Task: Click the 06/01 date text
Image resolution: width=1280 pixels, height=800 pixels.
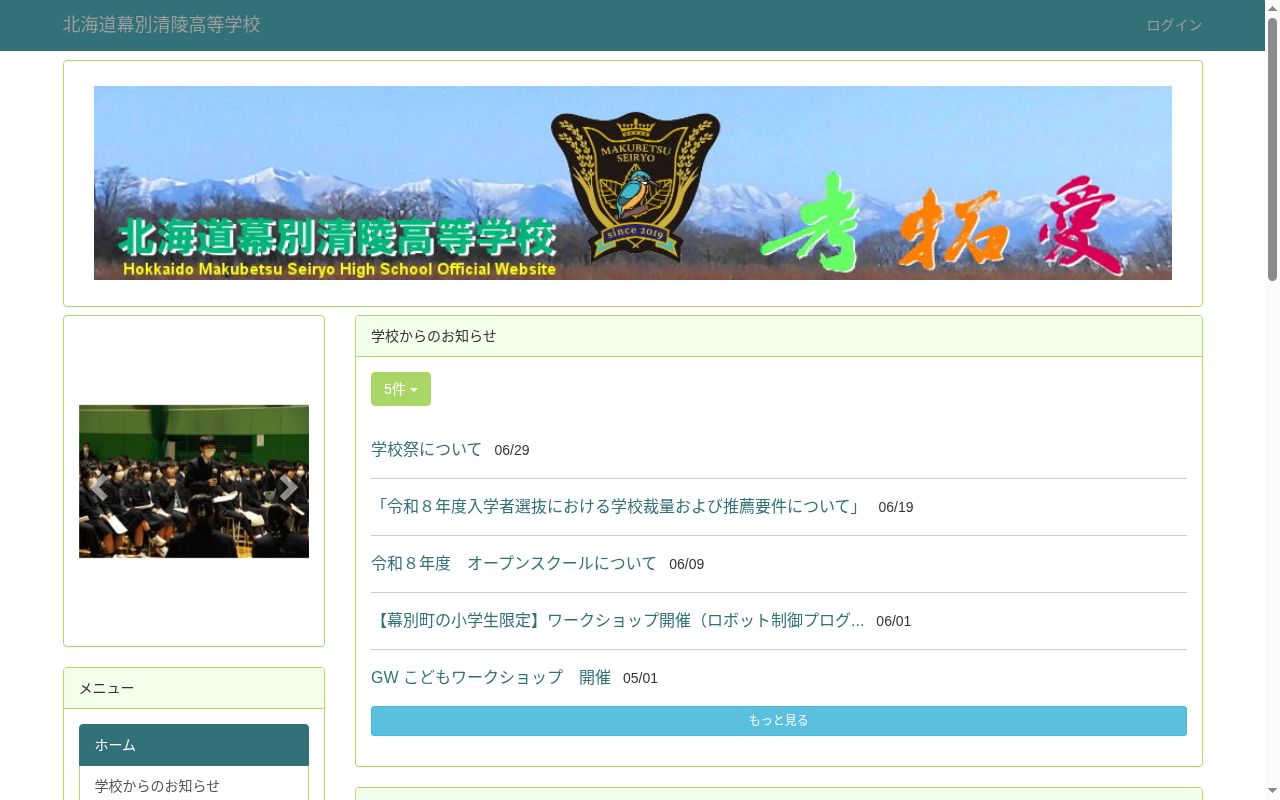Action: pos(894,622)
